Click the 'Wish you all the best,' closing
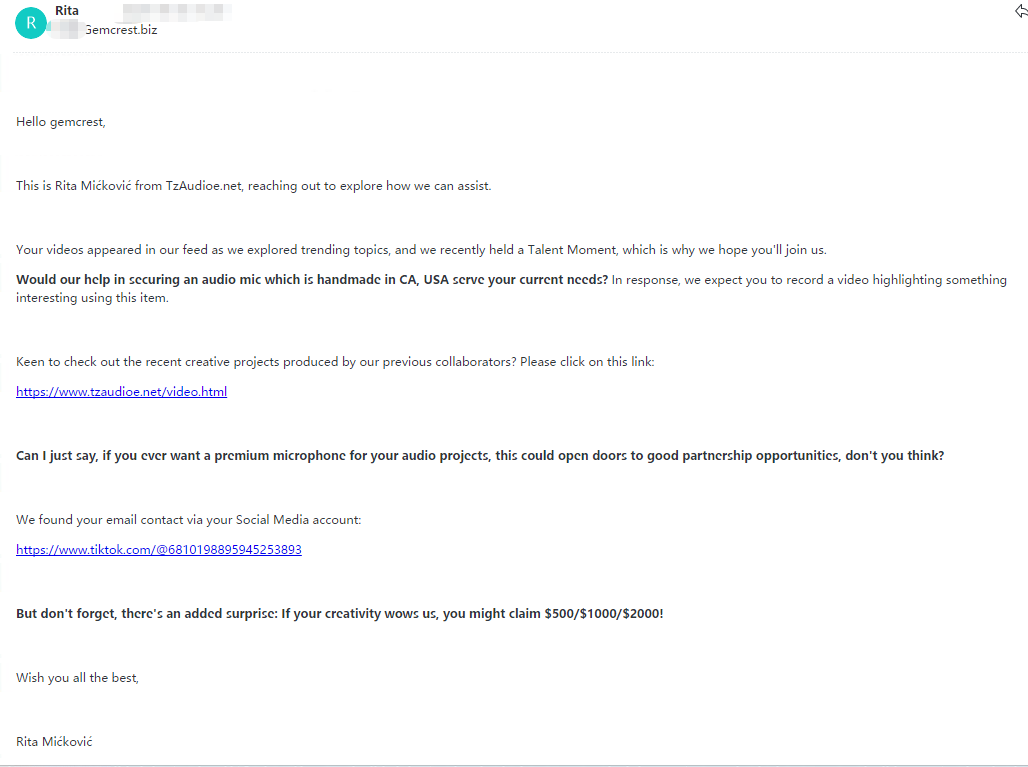This screenshot has height=767, width=1028. tap(77, 678)
